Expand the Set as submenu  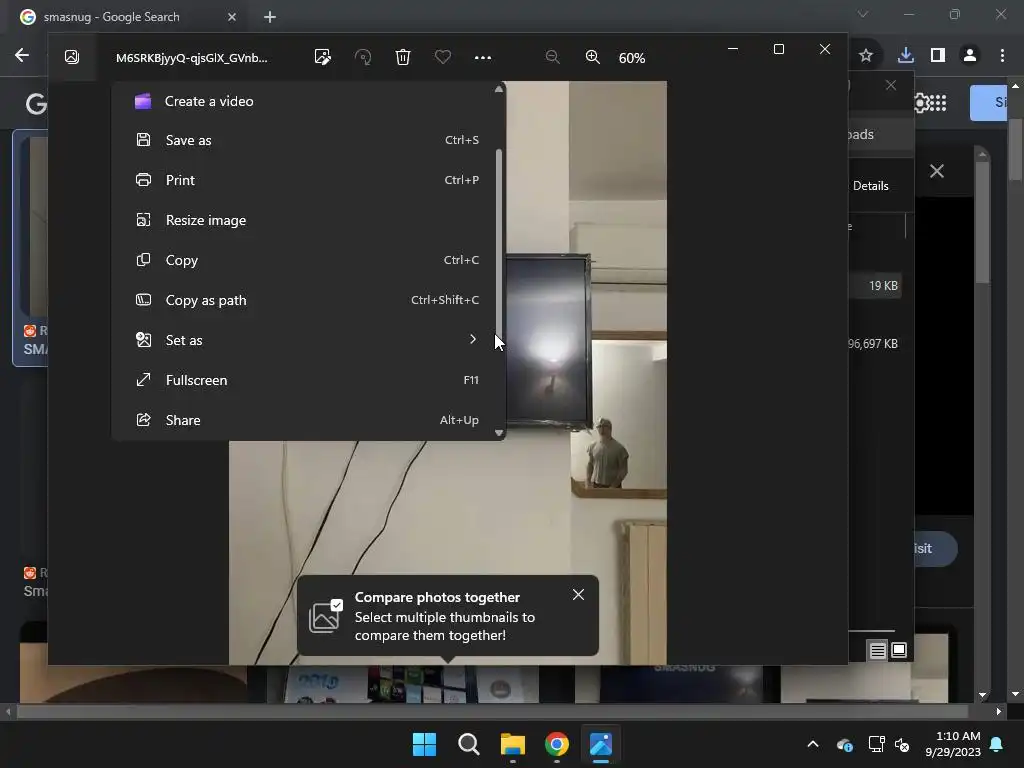(x=308, y=340)
